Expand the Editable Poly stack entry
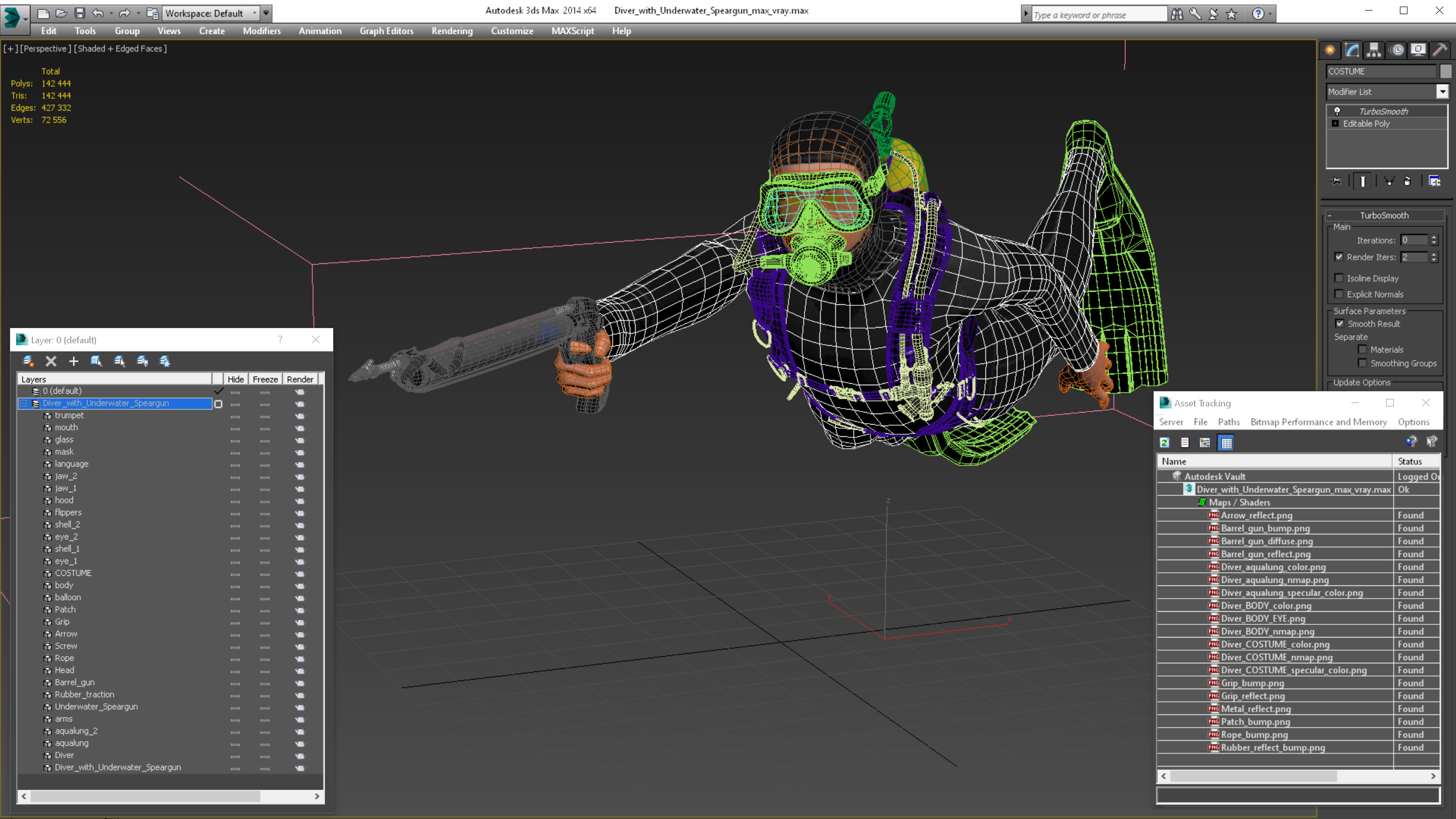The width and height of the screenshot is (1456, 819). pyautogui.click(x=1336, y=124)
